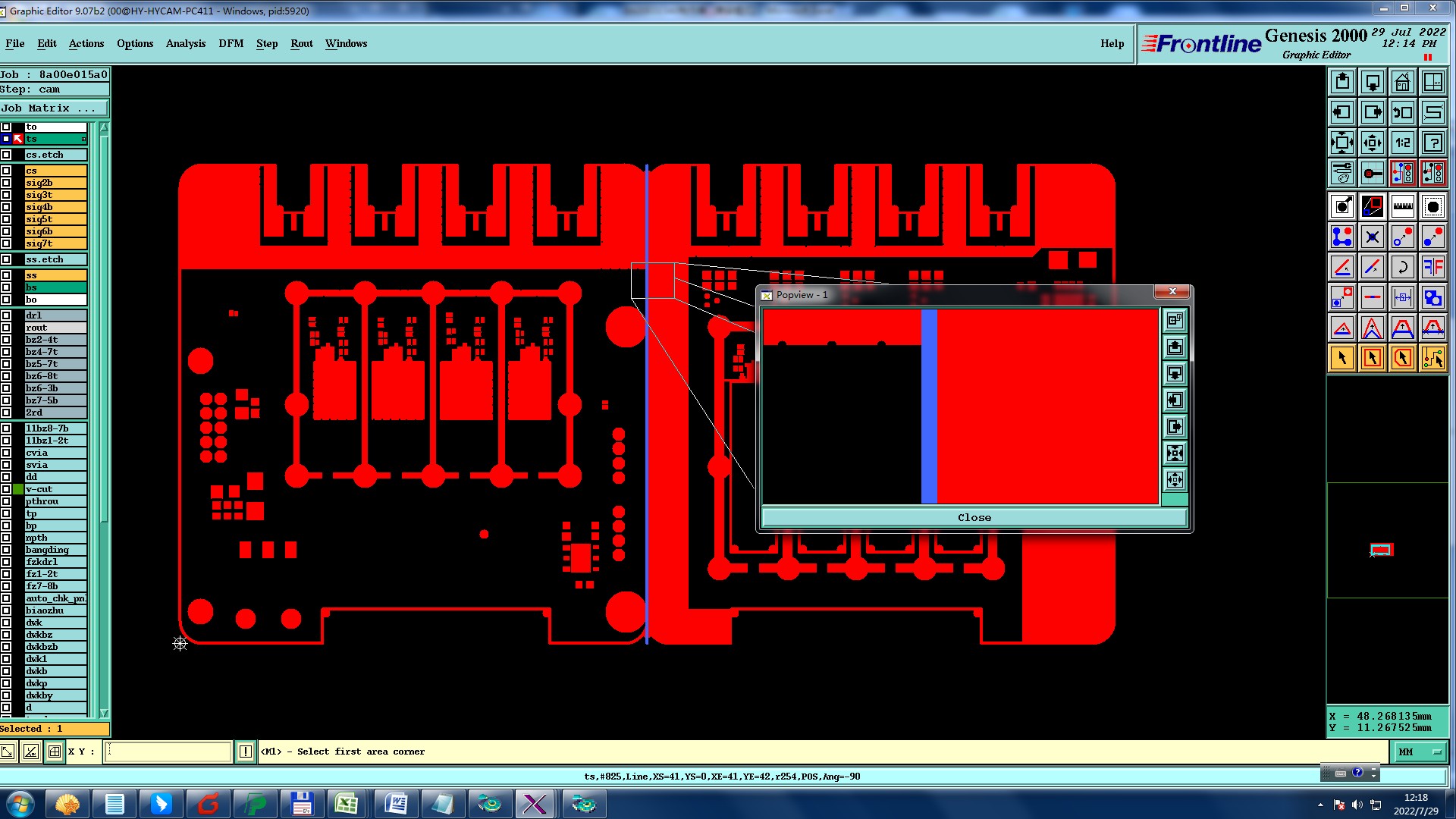Click the Home view icon
Viewport: 1456px width, 819px height.
click(1402, 82)
